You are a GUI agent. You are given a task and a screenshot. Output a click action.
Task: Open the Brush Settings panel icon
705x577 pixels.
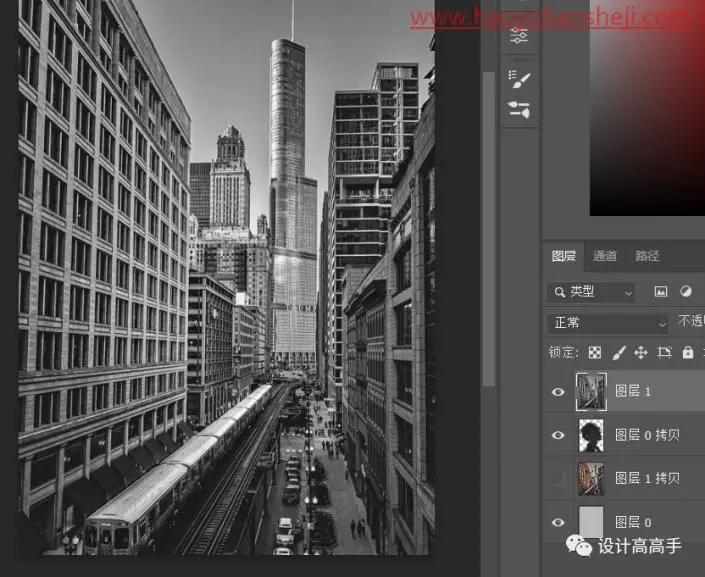click(519, 79)
